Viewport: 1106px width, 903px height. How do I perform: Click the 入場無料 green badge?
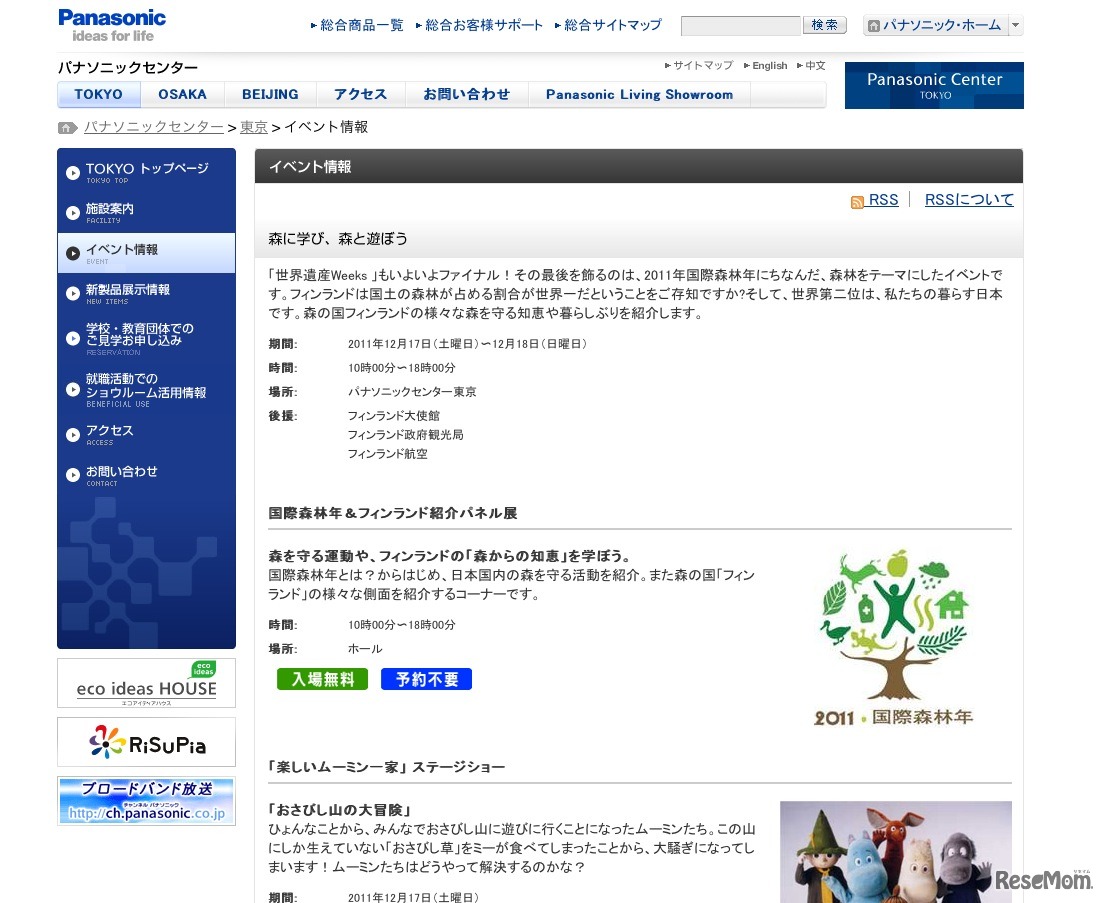pos(322,678)
